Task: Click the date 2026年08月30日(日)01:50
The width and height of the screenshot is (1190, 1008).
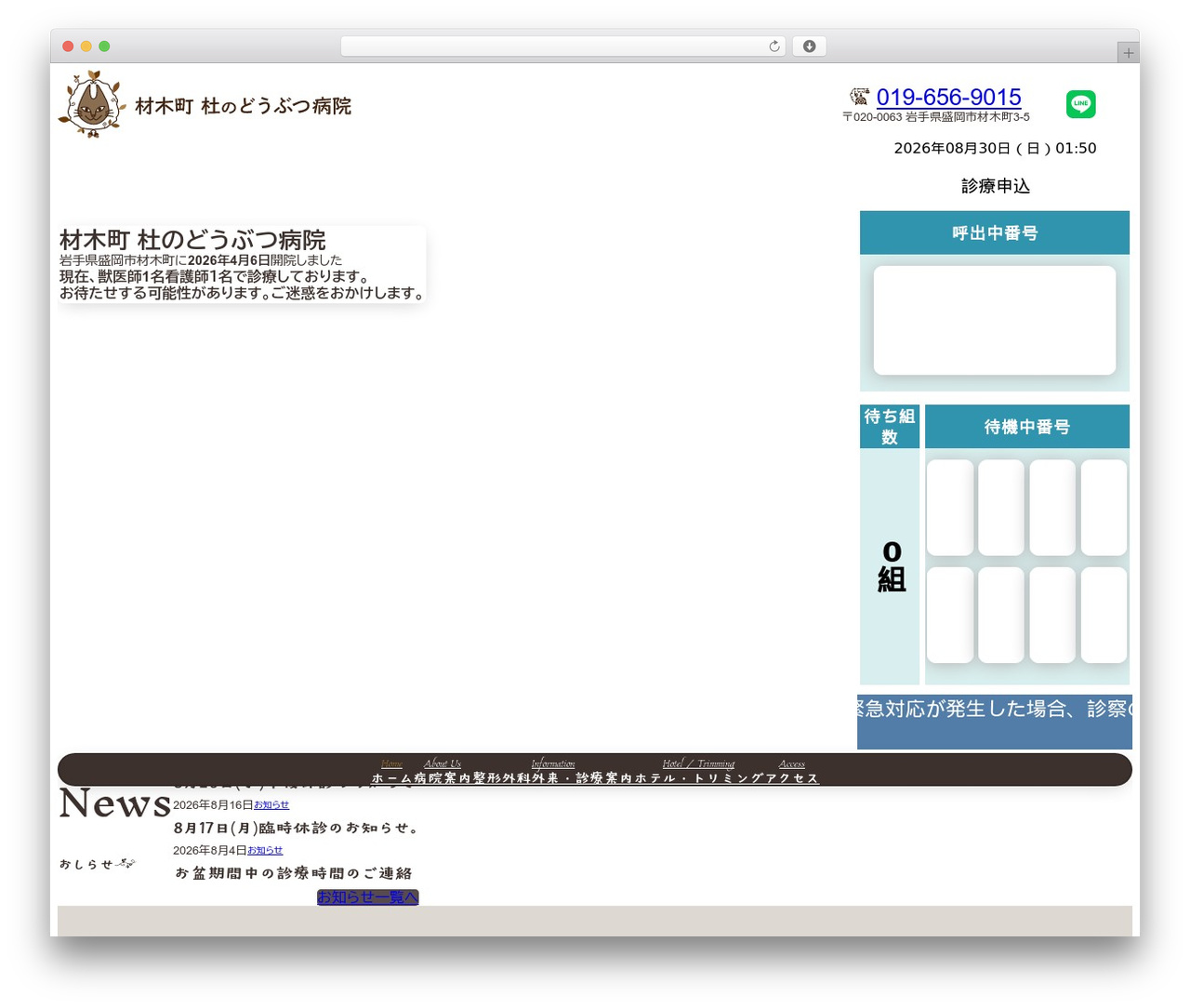Action: click(995, 148)
